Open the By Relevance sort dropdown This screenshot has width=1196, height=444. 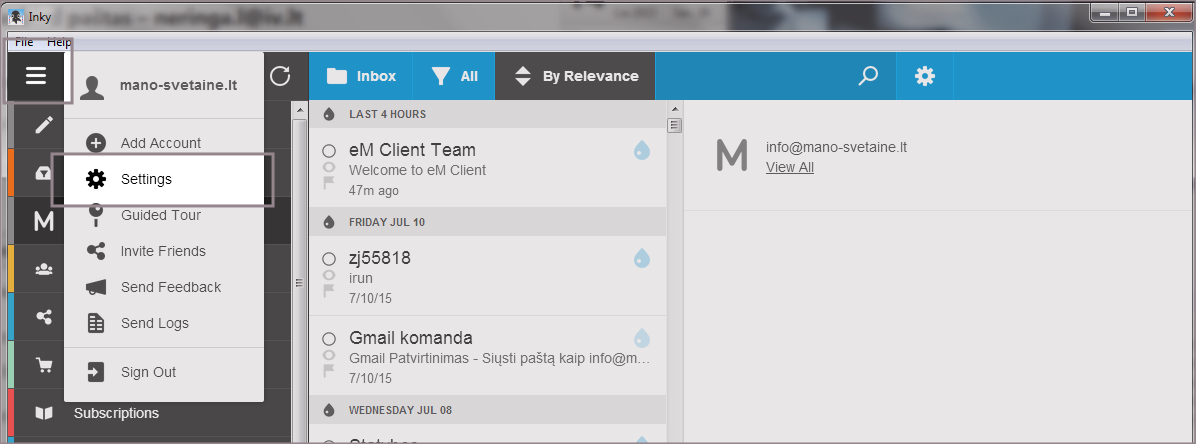click(575, 76)
